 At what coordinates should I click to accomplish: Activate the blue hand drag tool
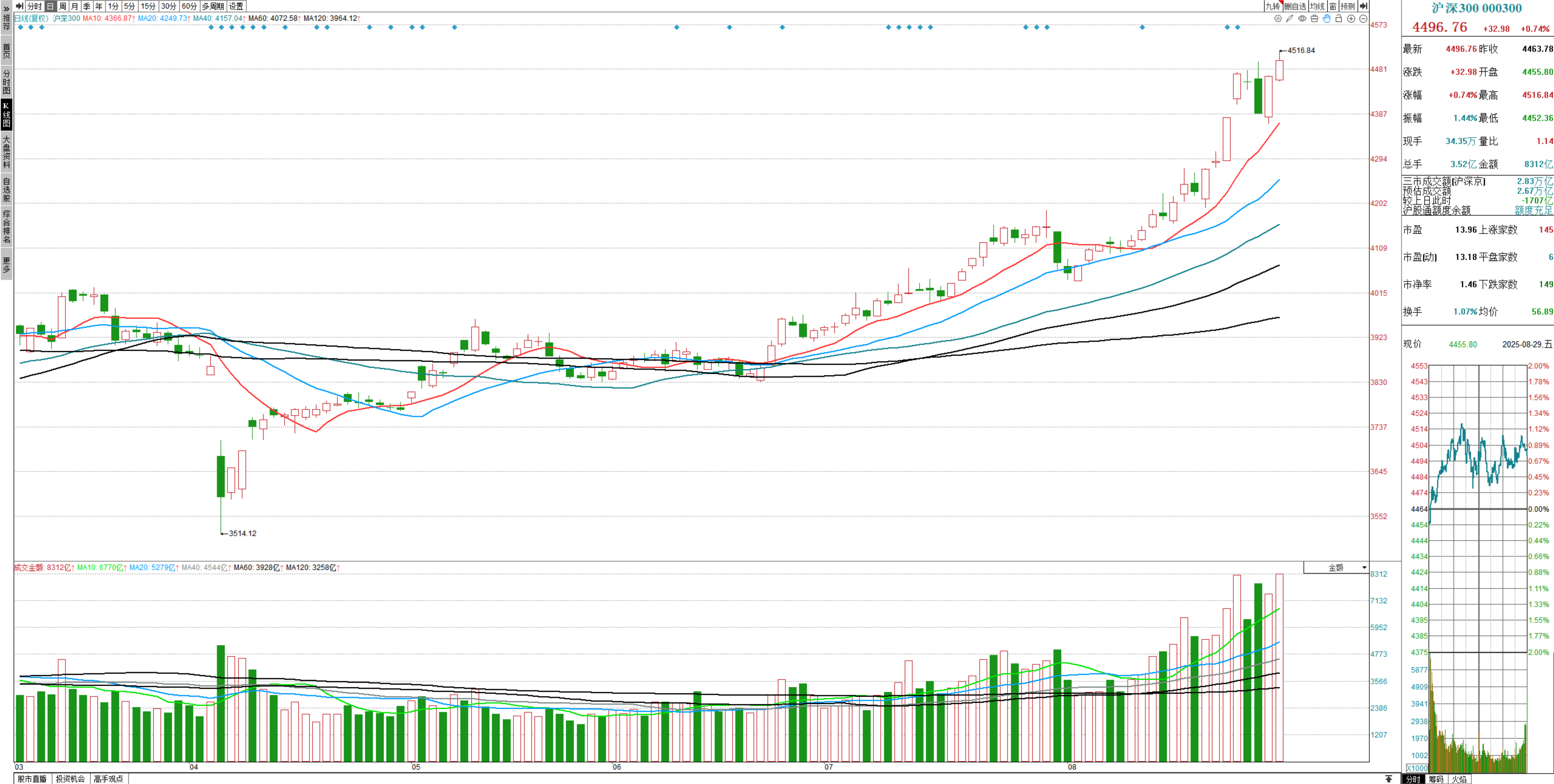tap(1327, 19)
